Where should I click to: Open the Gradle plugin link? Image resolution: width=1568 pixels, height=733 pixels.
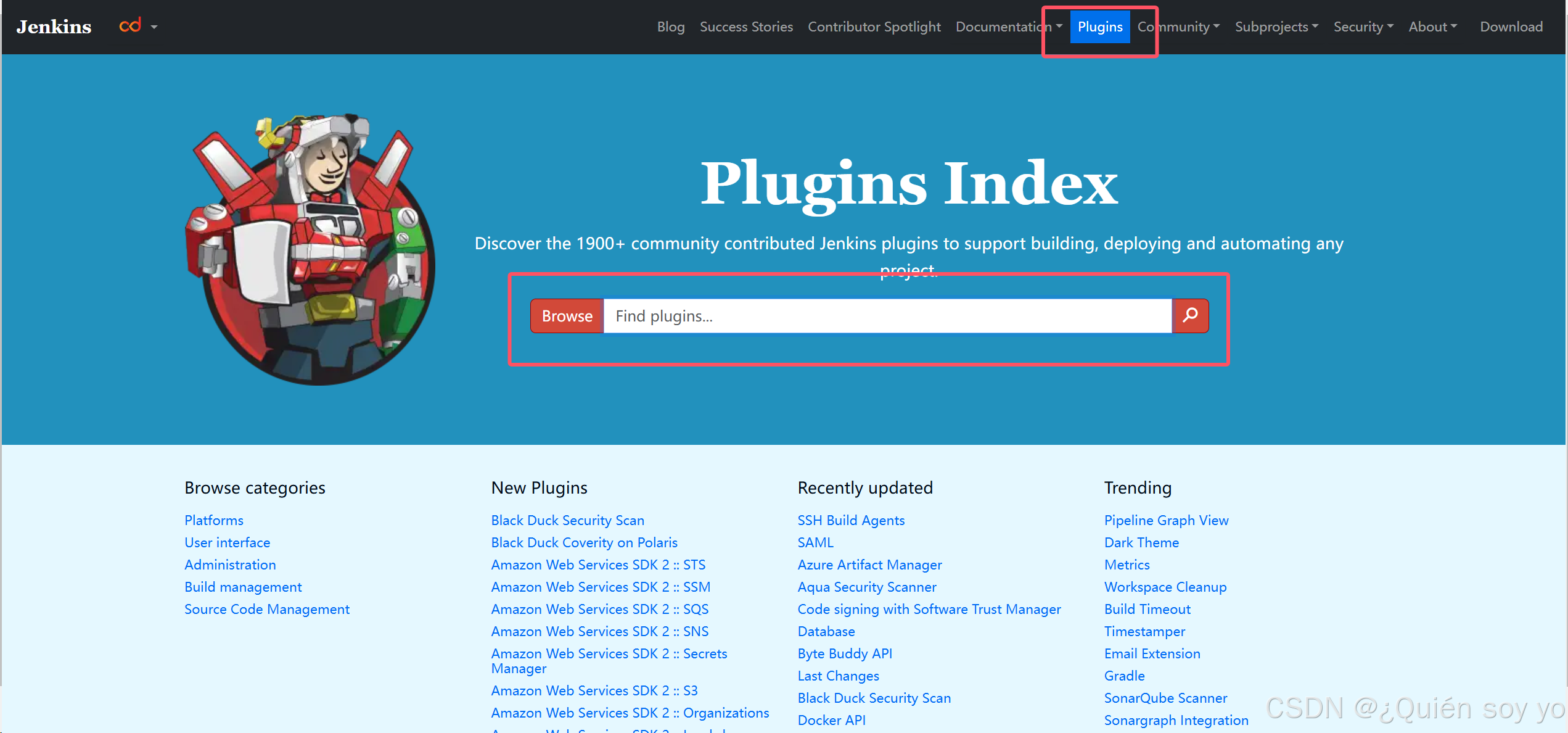point(1124,676)
